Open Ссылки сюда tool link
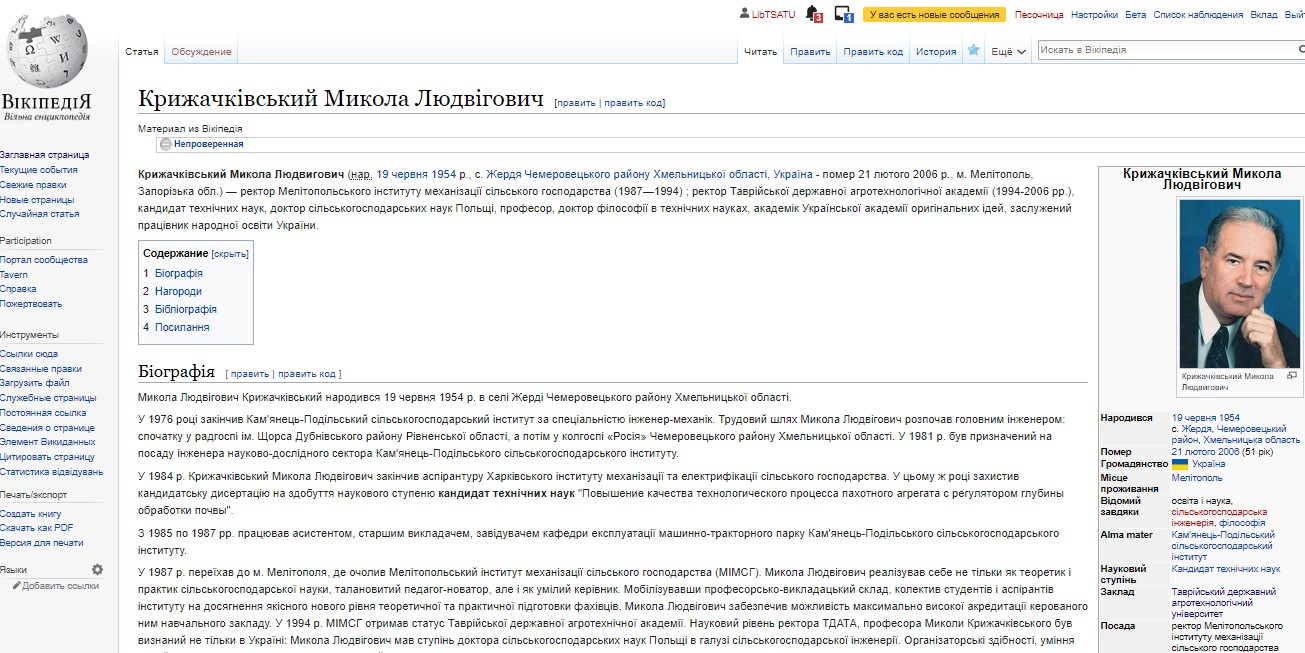 click(x=29, y=354)
